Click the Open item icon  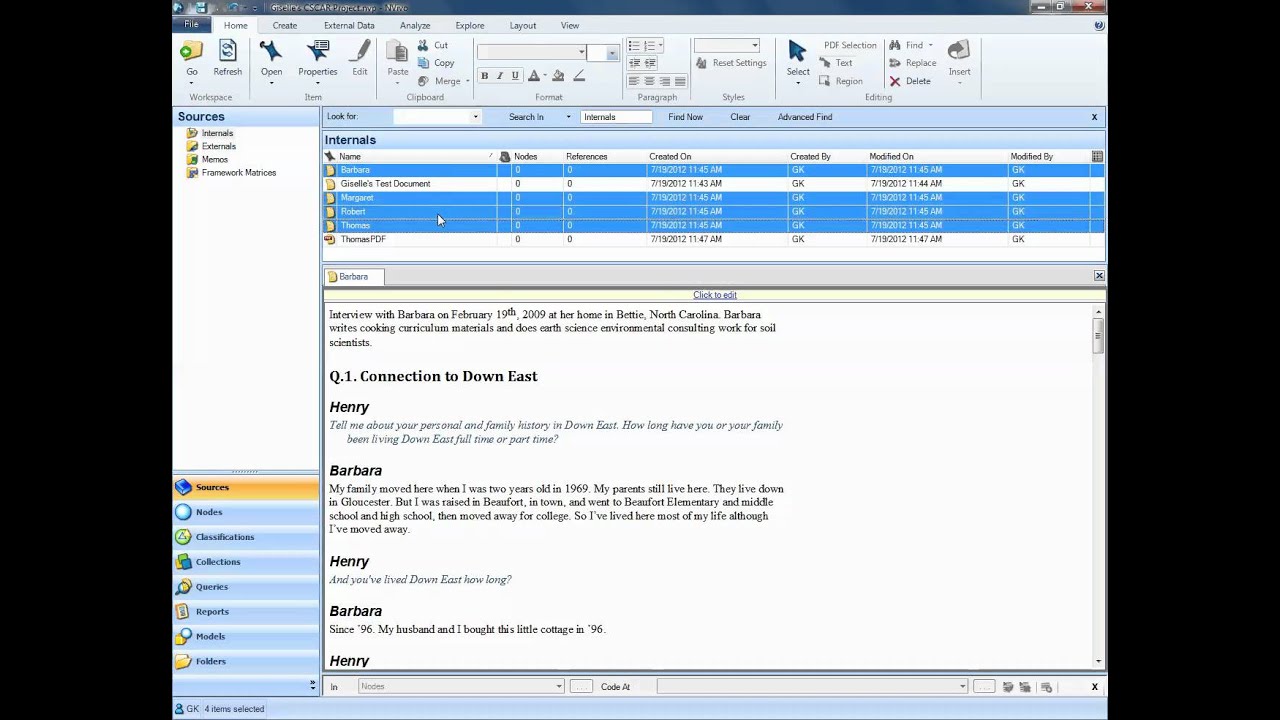(x=271, y=51)
